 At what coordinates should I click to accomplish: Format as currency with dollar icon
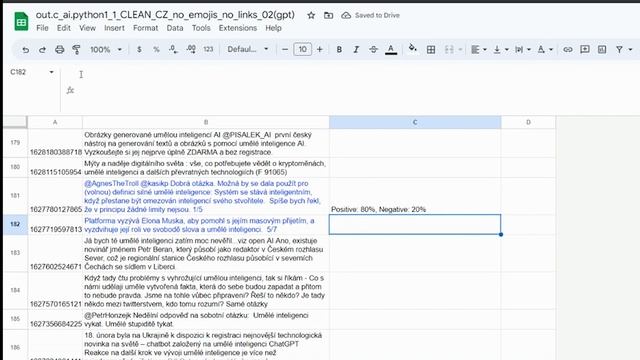[139, 50]
